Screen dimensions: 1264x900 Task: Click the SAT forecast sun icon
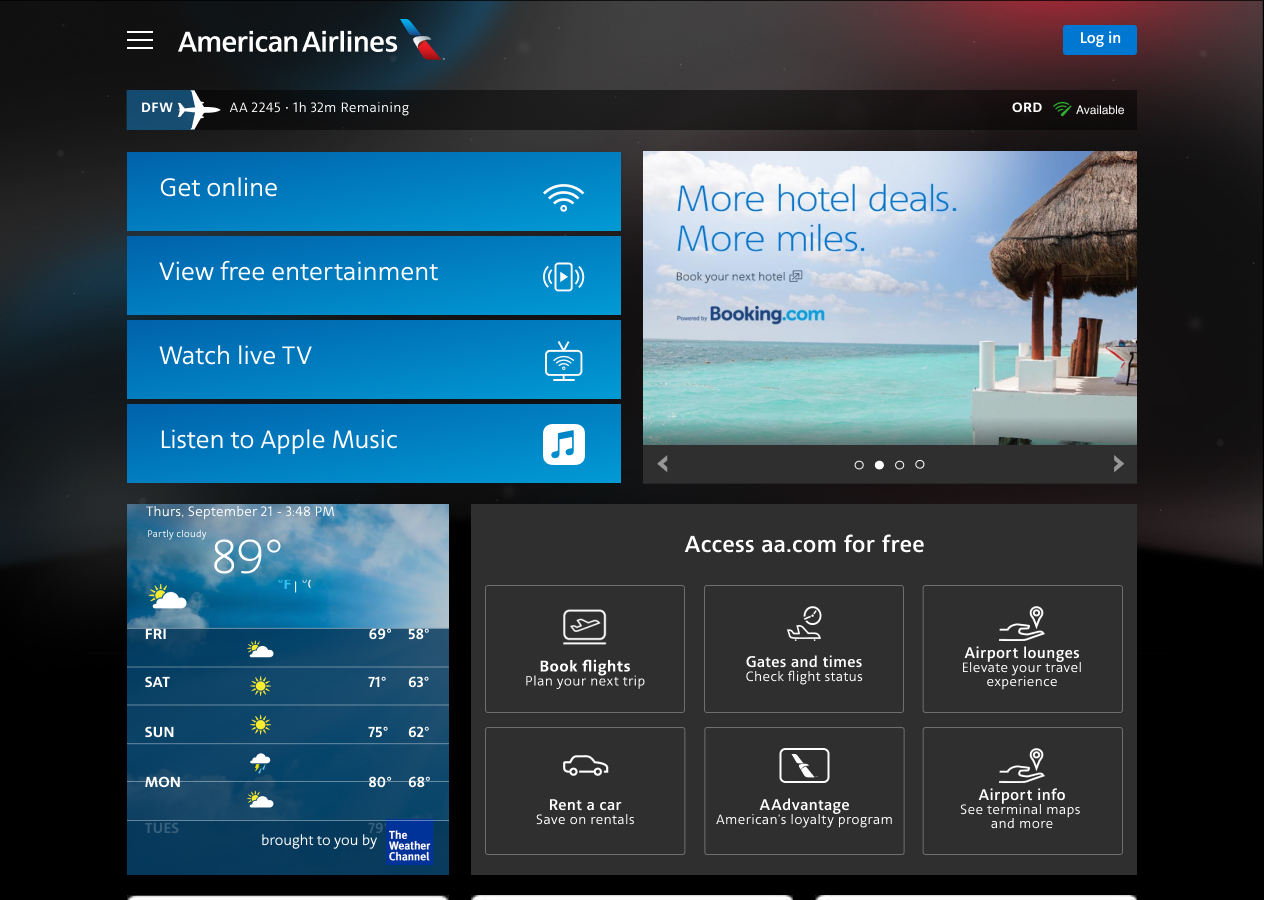(x=261, y=685)
